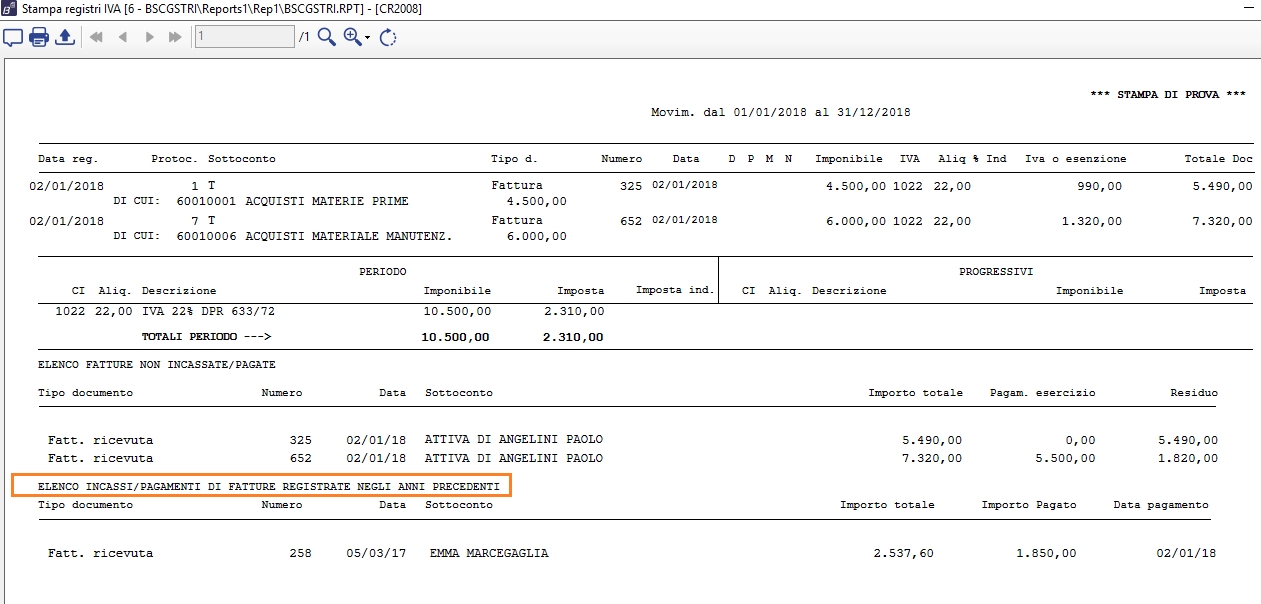Toggle the group tree panel icon
The image size is (1261, 604).
pyautogui.click(x=13, y=38)
